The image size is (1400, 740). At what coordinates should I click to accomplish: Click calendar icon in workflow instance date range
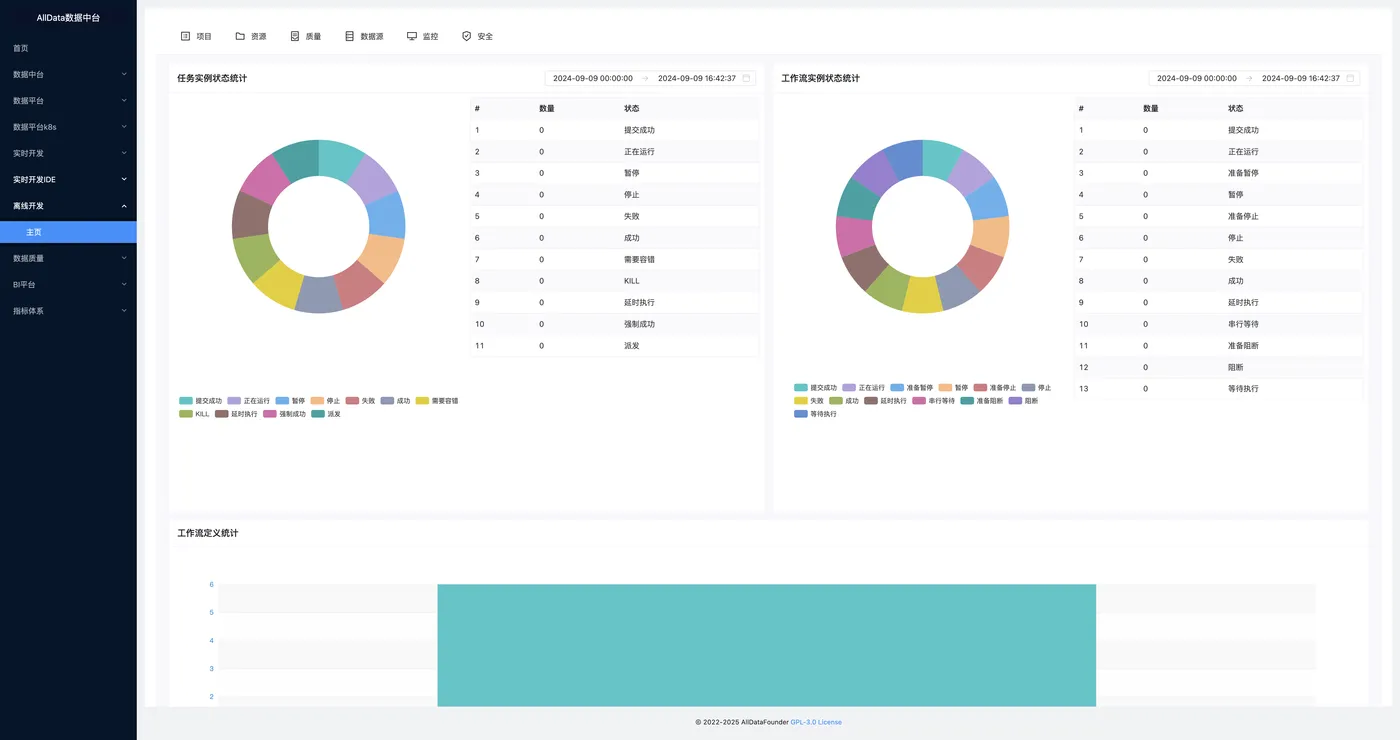(1350, 78)
